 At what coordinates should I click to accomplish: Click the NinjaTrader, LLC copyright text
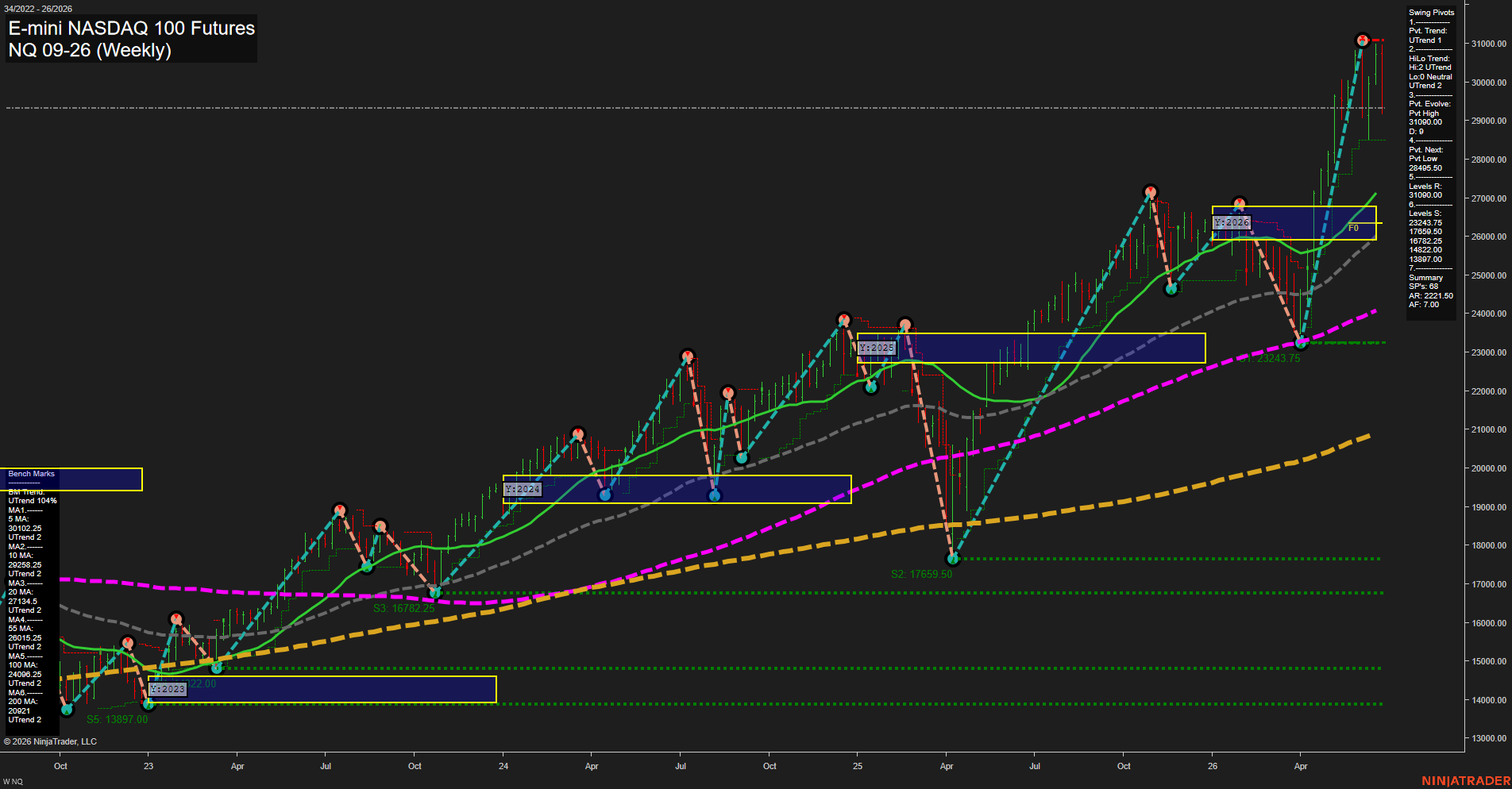(50, 742)
